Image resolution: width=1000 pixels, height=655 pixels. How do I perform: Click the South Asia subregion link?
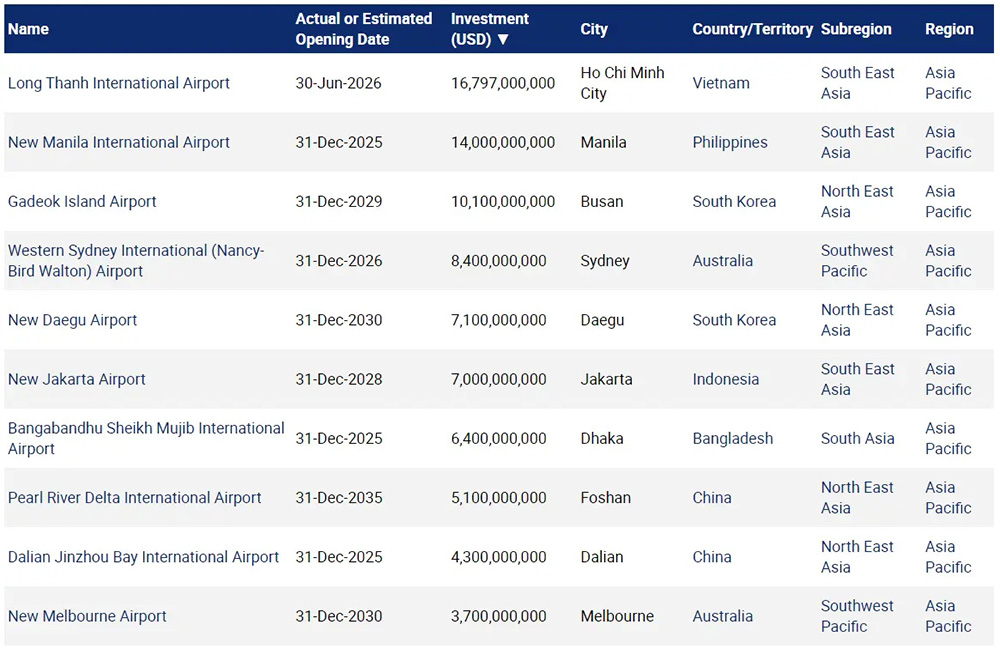pyautogui.click(x=858, y=439)
